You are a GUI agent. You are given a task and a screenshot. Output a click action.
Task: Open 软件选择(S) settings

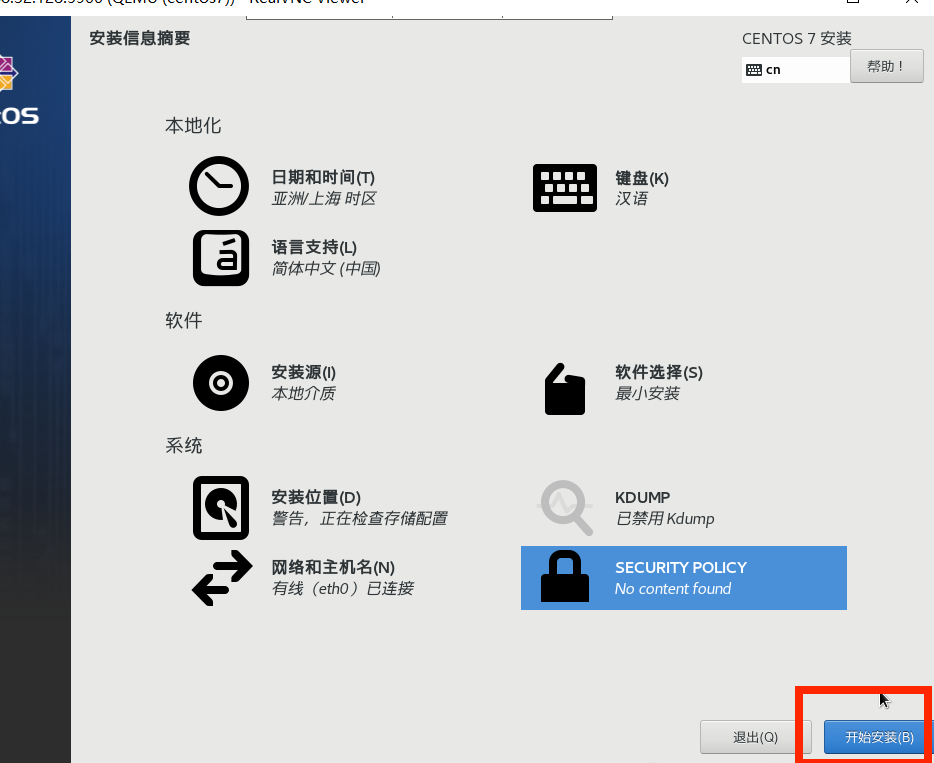[x=659, y=372]
